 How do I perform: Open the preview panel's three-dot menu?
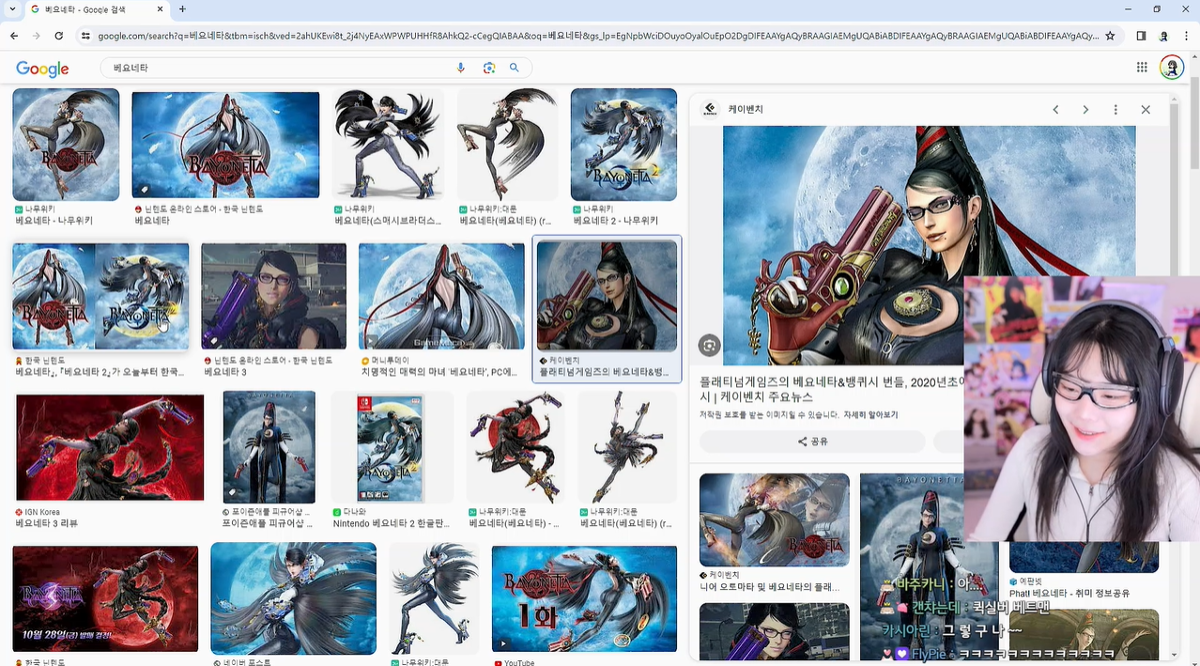click(1115, 110)
